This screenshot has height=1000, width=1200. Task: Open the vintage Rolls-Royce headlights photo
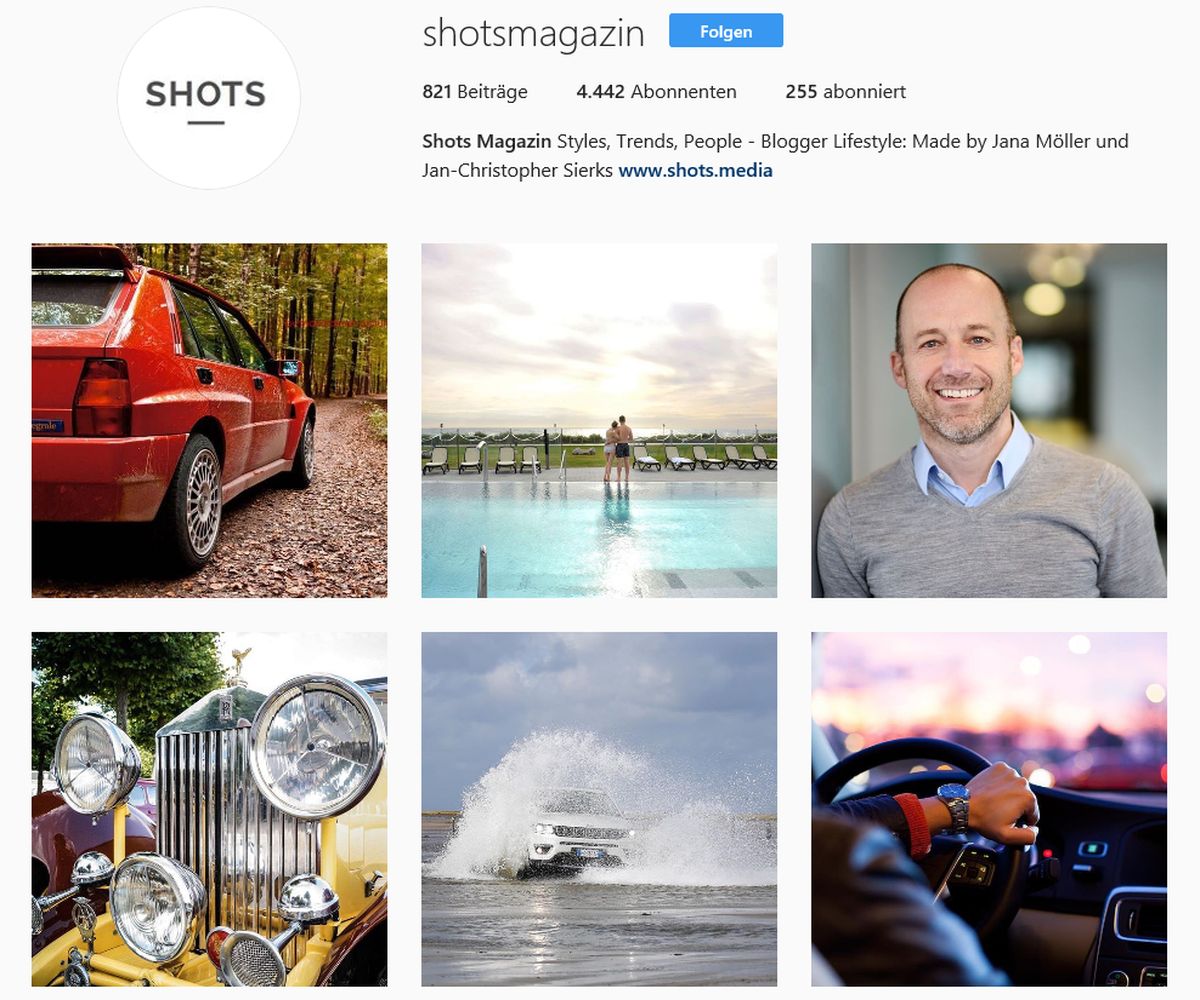[209, 809]
